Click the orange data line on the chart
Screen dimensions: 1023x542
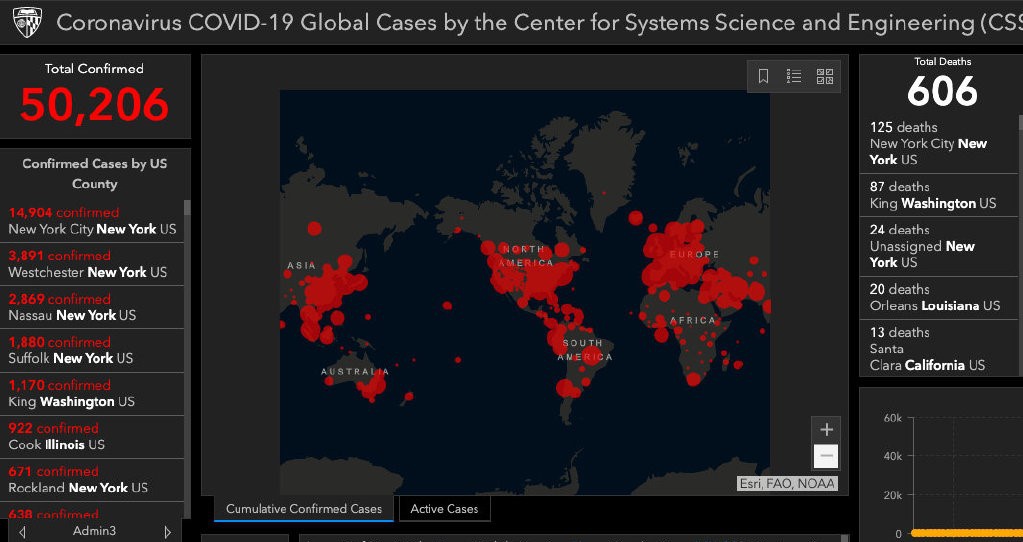click(x=967, y=533)
